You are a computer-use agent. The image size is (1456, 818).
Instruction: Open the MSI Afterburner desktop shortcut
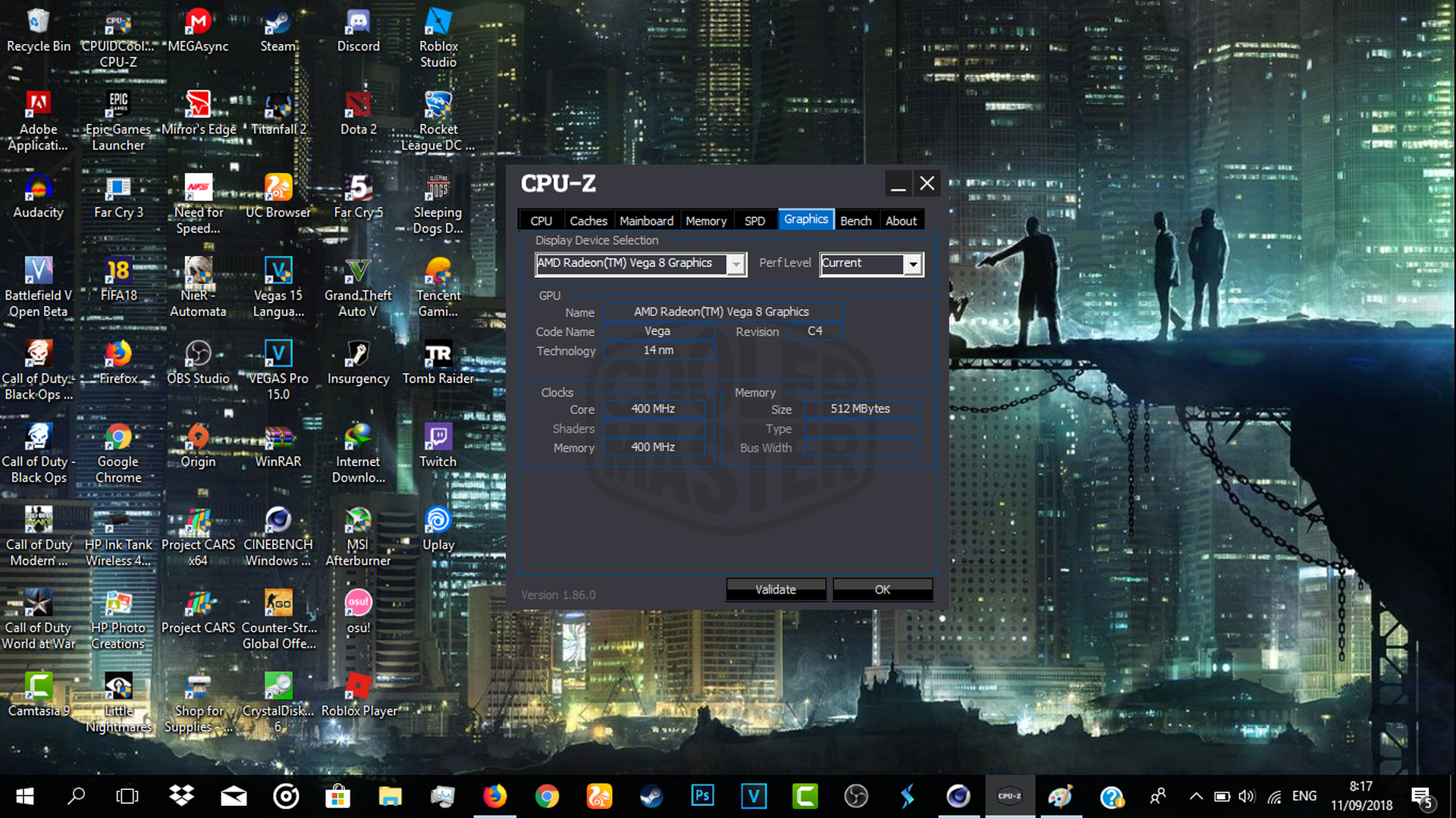click(358, 537)
